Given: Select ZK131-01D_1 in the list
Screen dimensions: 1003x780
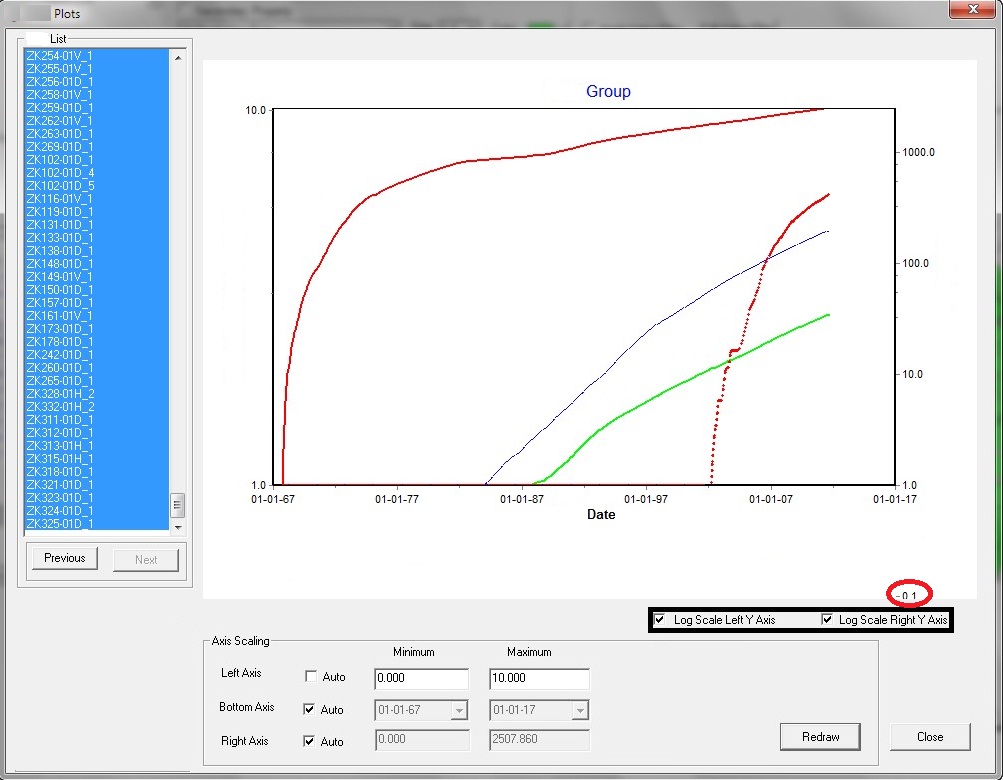Looking at the screenshot, I should click(x=97, y=225).
